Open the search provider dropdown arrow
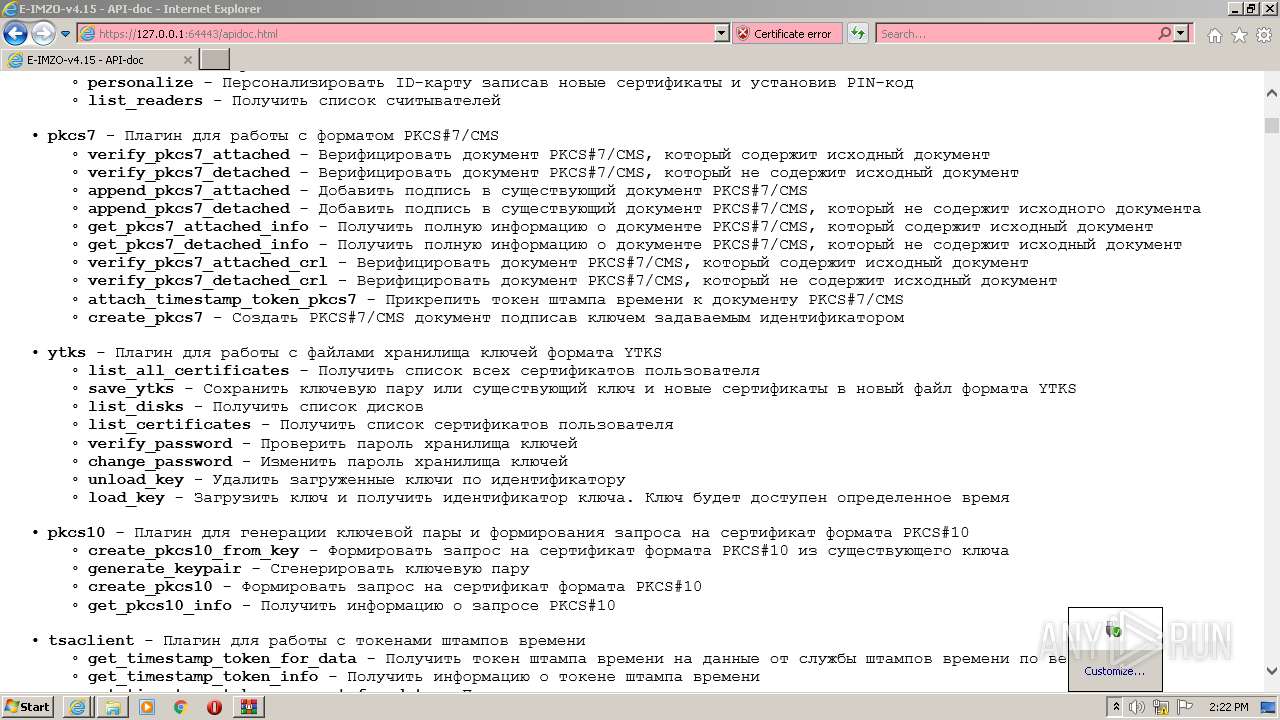The height and width of the screenshot is (720, 1280). (x=1181, y=33)
